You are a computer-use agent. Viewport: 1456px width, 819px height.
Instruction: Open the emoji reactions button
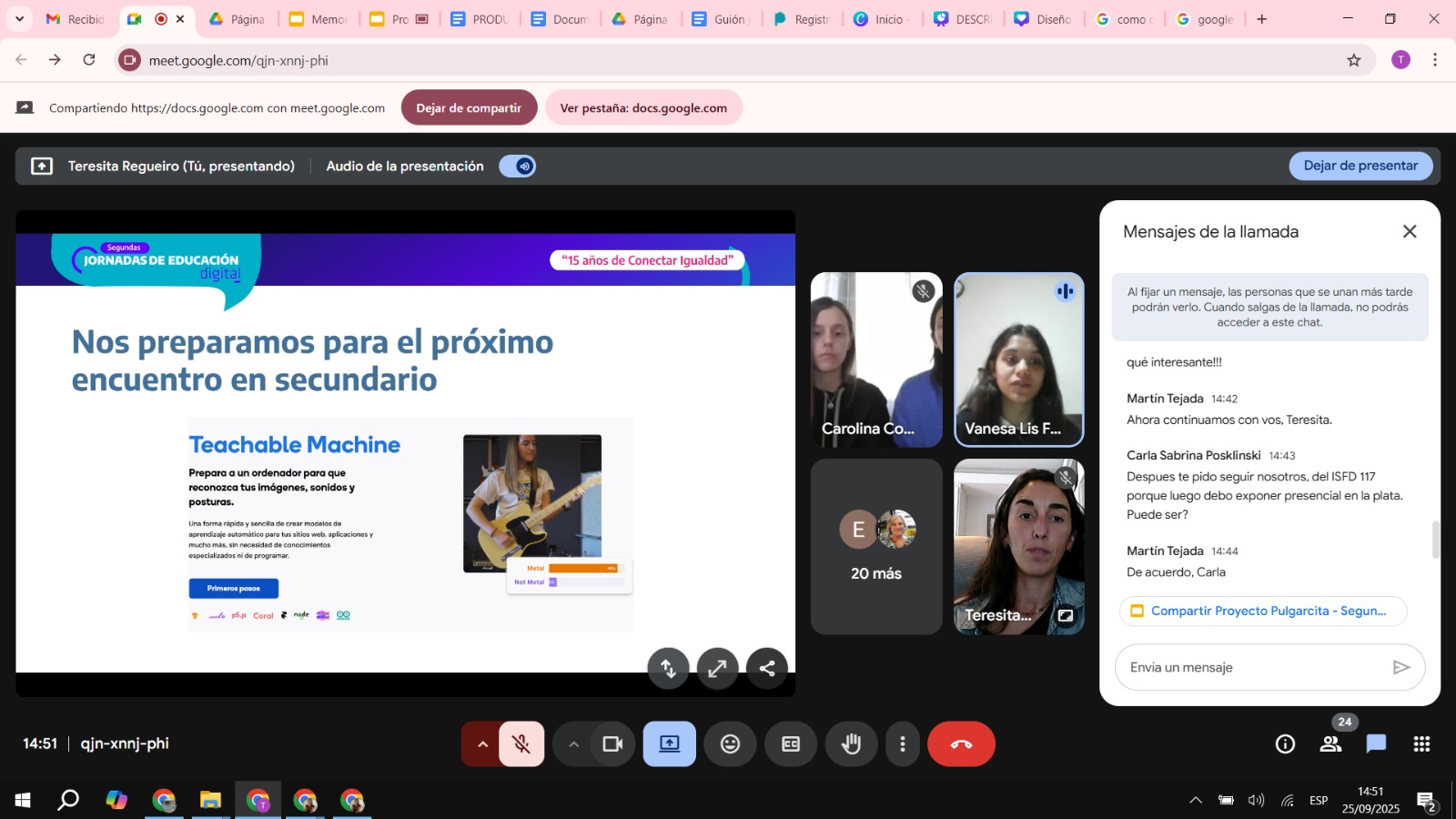730,744
